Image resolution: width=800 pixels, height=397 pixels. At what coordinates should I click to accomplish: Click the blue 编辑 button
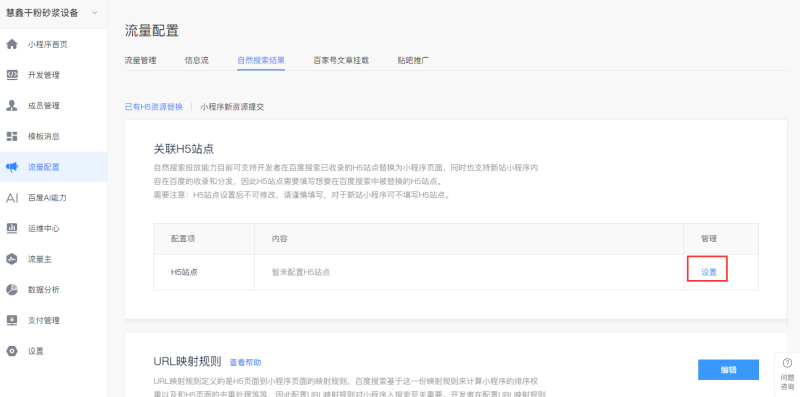728,370
